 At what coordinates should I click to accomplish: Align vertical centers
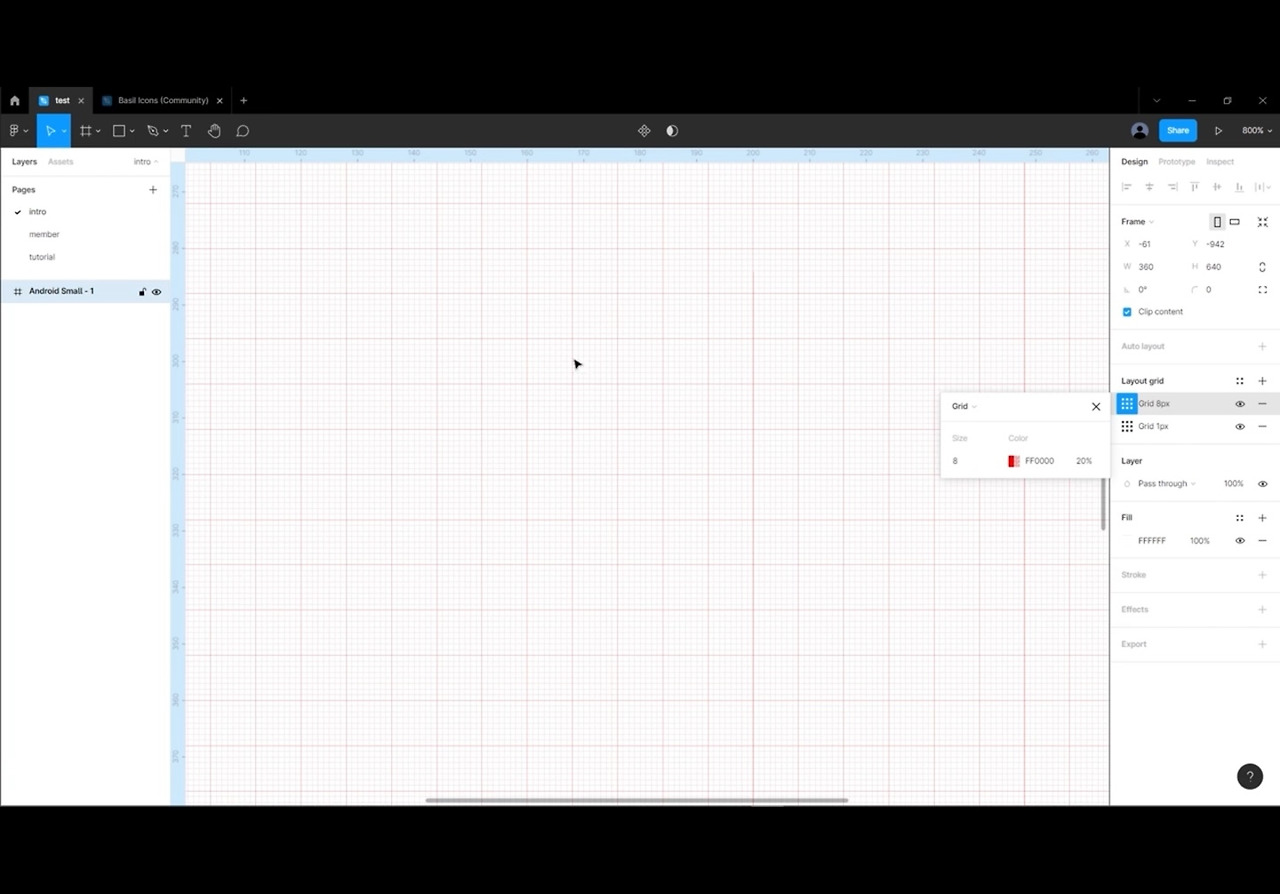[1217, 187]
